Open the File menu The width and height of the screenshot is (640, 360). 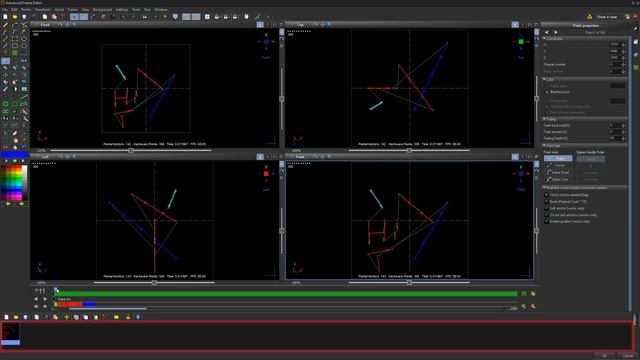tap(4, 9)
